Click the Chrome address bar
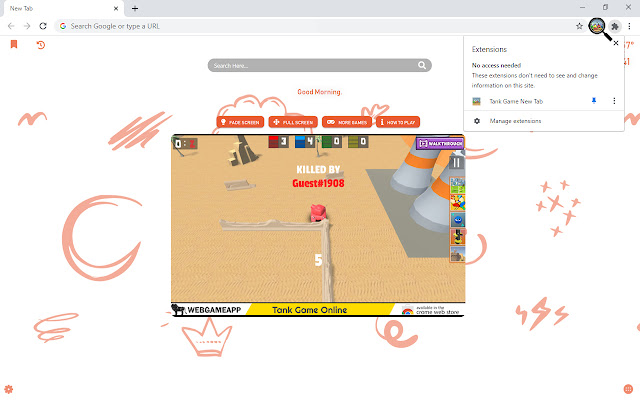Viewport: 640px width, 400px height. [318, 26]
